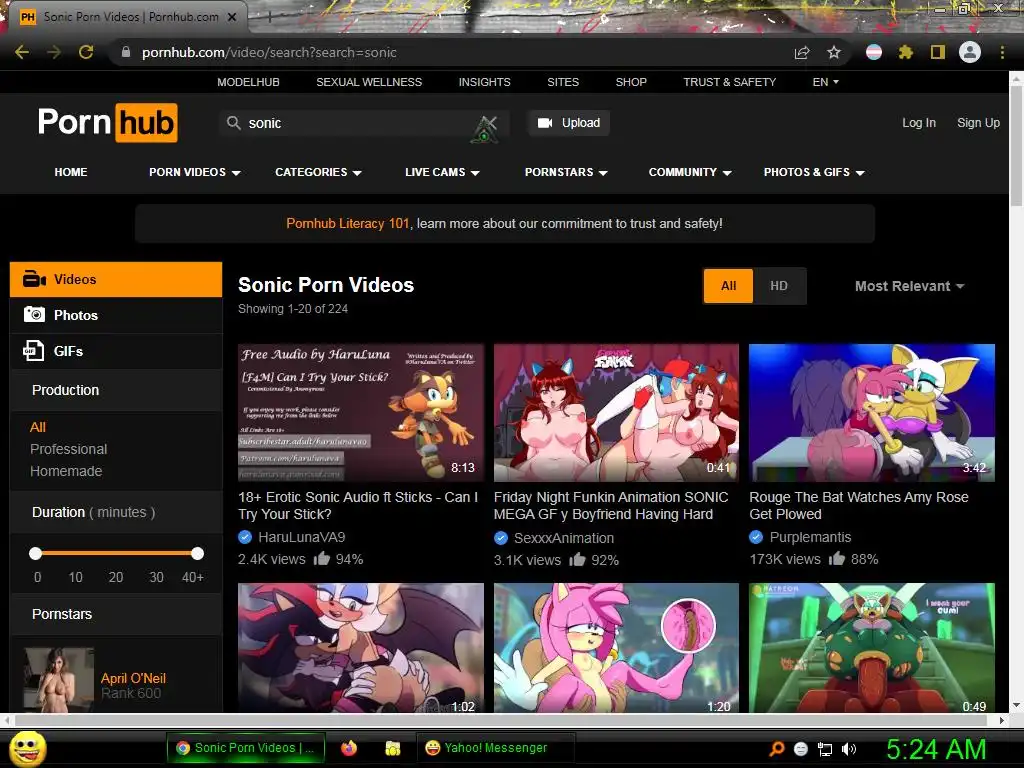The width and height of the screenshot is (1024, 768).
Task: Click the minimum duration slider handle
Action: (x=36, y=553)
